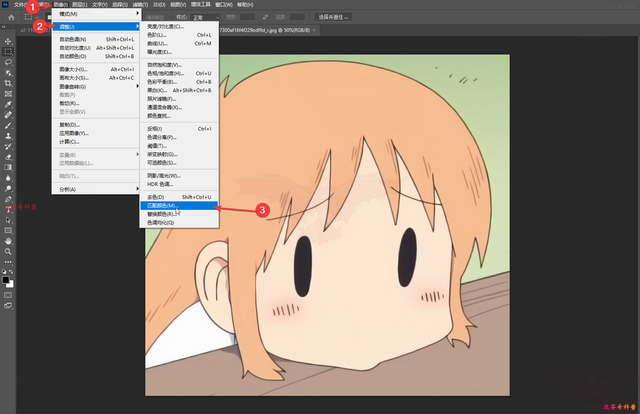This screenshot has width=640, height=414.
Task: Choose the Eraser tool
Action: coord(8,156)
